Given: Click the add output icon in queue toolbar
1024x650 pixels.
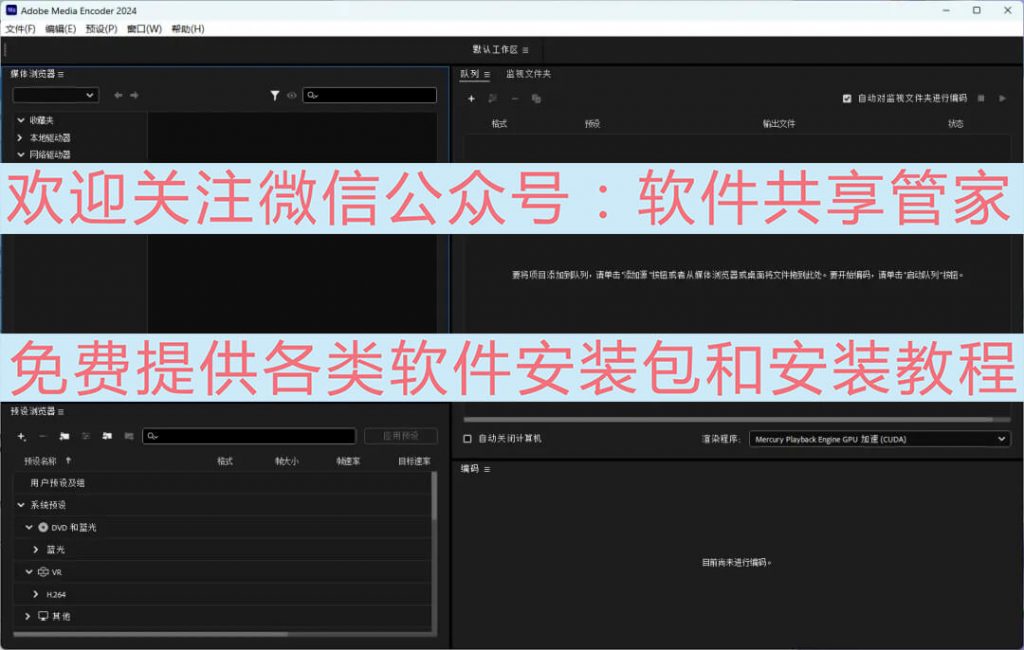Looking at the screenshot, I should click(x=492, y=99).
